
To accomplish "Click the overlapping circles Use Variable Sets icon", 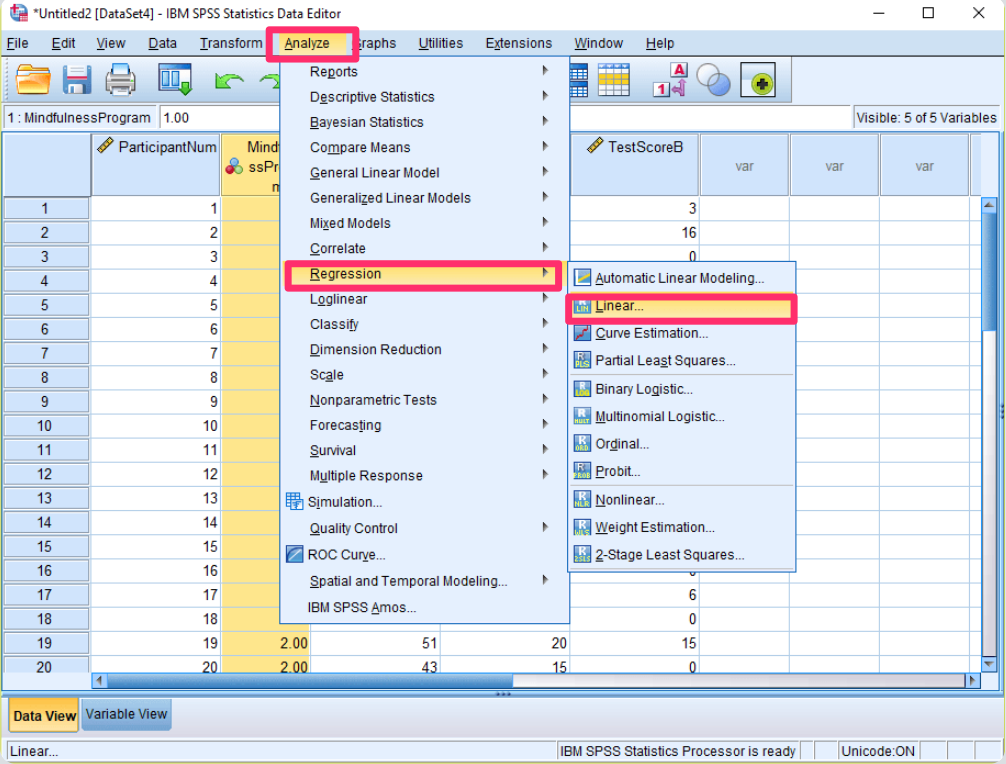I will pyautogui.click(x=713, y=80).
